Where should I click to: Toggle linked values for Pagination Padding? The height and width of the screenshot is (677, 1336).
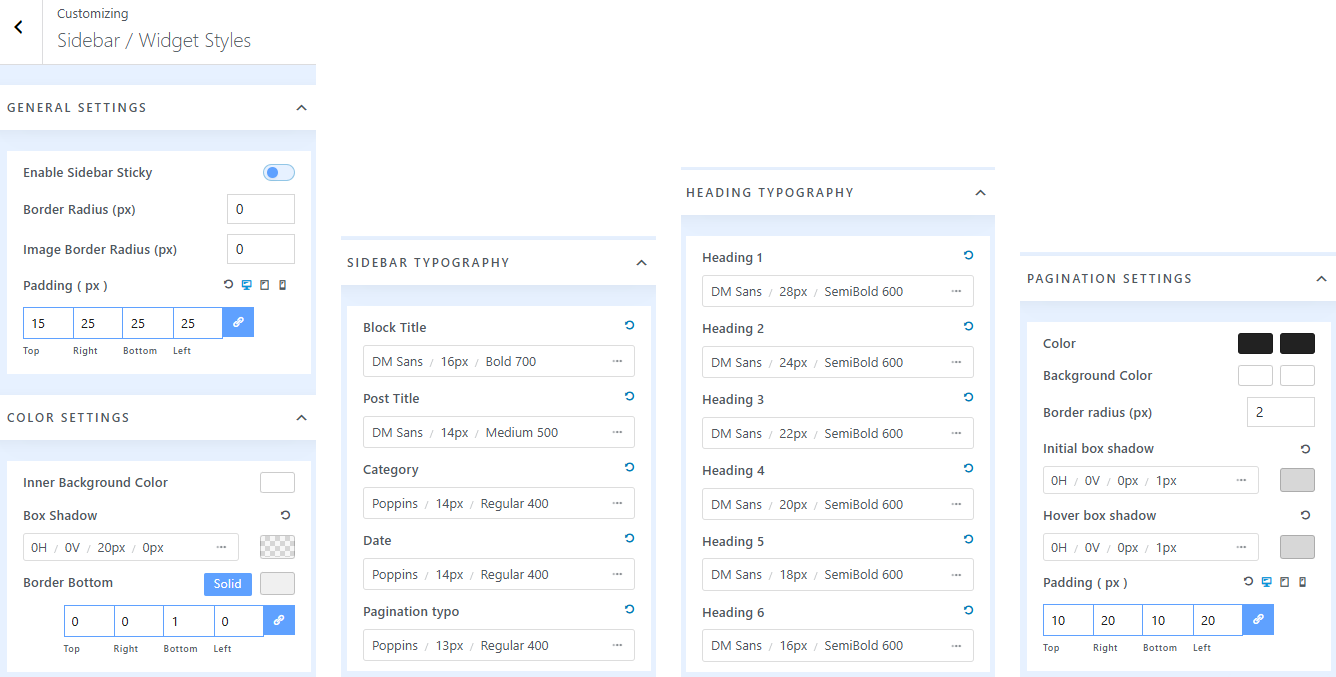click(x=1258, y=620)
